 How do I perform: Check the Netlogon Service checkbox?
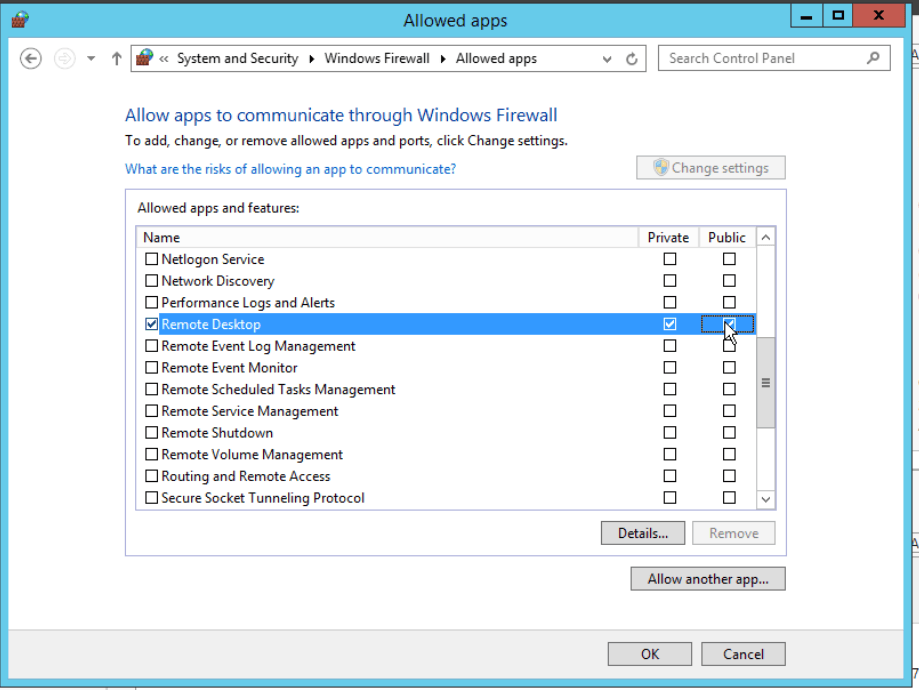[152, 259]
